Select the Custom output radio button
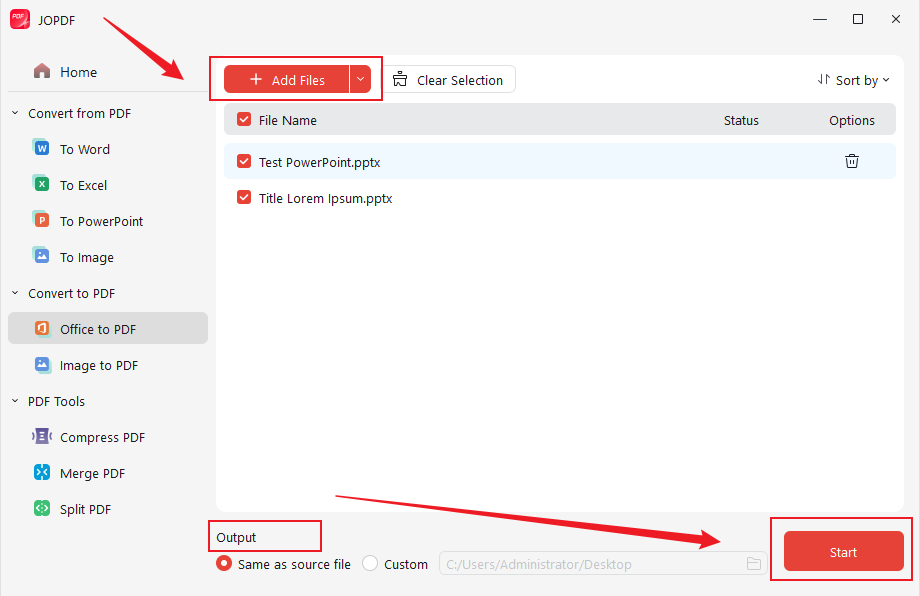 click(x=369, y=563)
